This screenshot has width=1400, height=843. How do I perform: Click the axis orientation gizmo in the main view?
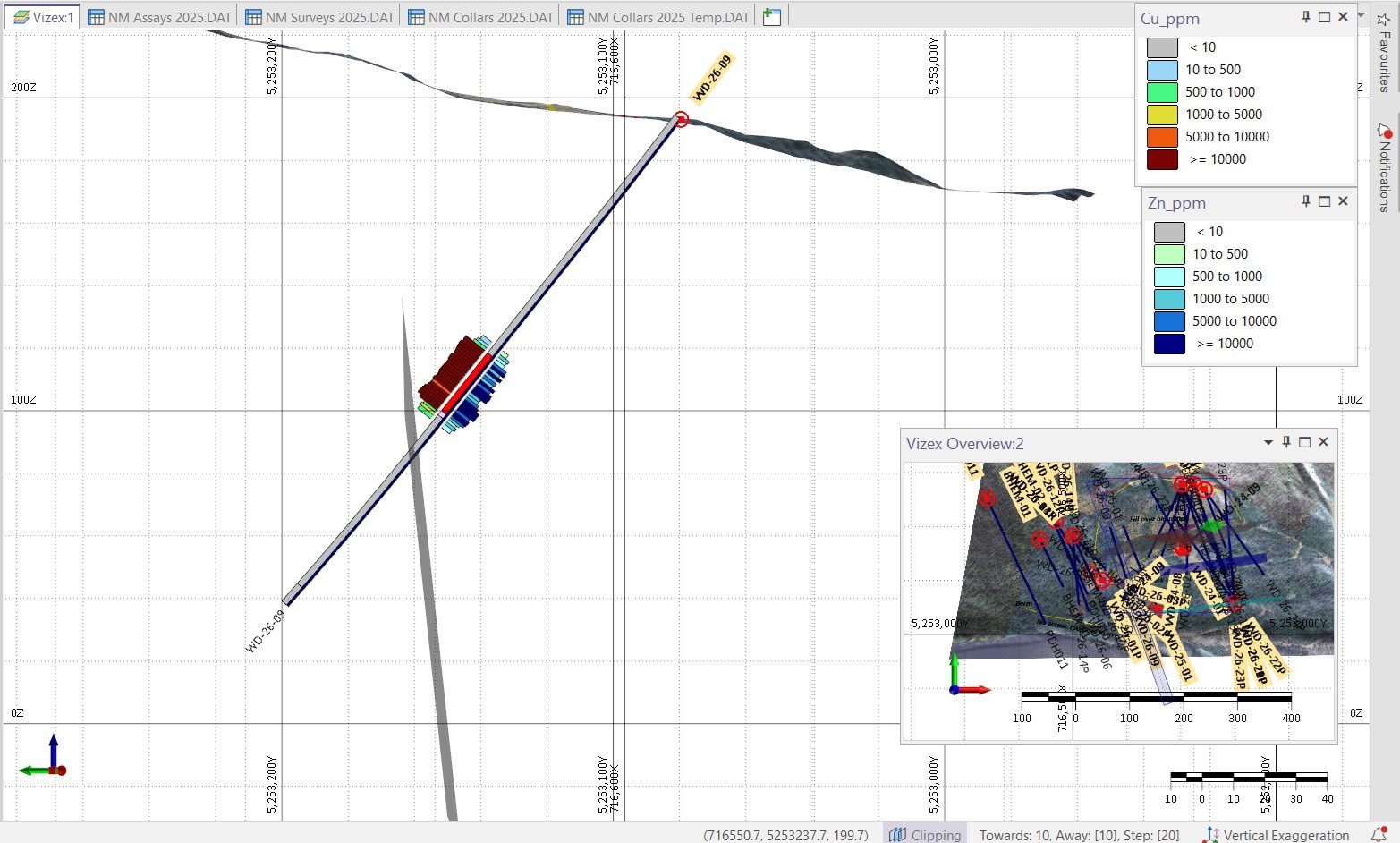click(43, 757)
